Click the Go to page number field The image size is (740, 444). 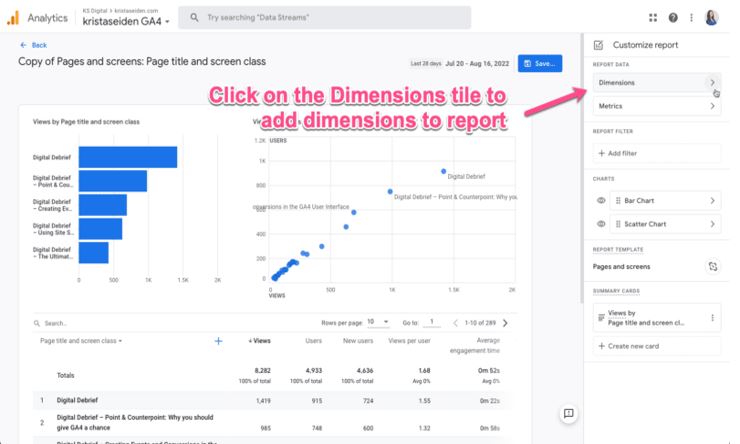pyautogui.click(x=431, y=322)
